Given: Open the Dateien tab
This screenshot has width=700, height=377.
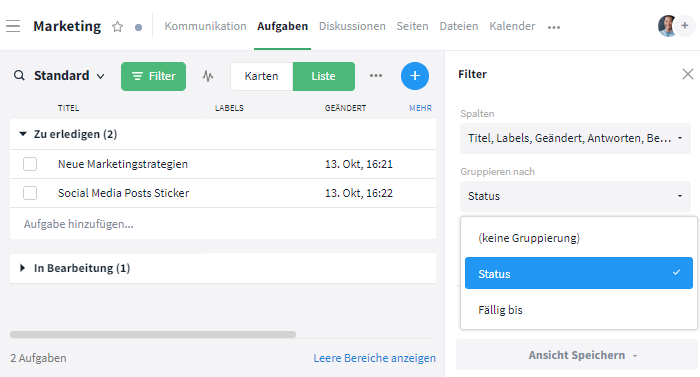Looking at the screenshot, I should 459,26.
